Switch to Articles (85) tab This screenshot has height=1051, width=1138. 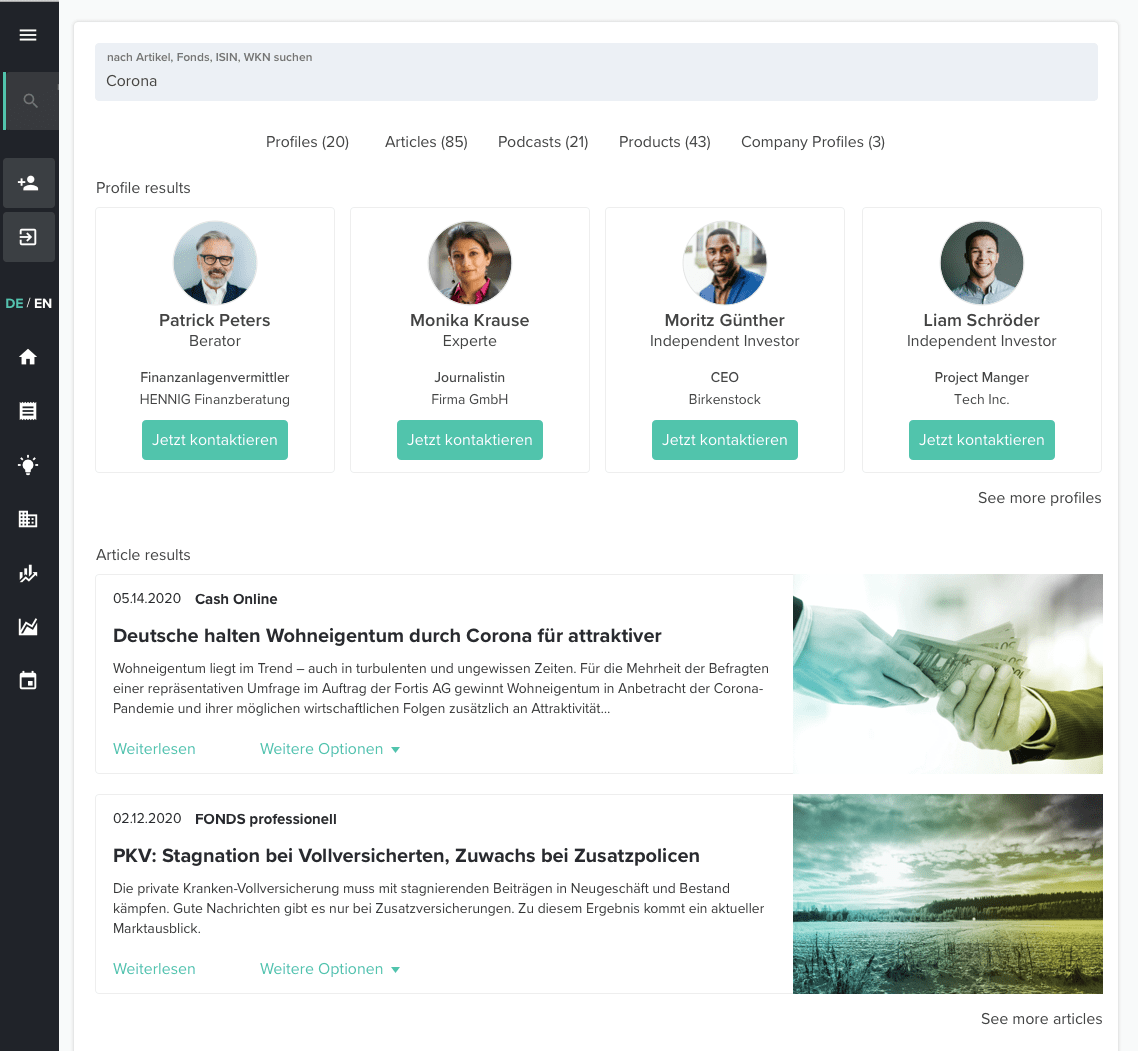[426, 142]
